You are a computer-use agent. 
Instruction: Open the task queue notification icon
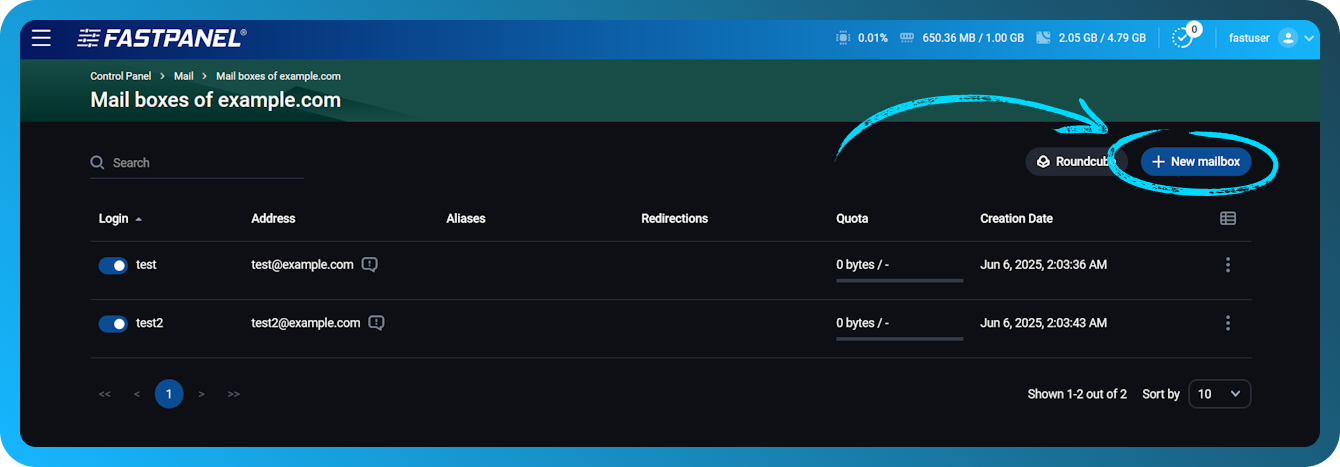(x=1183, y=38)
